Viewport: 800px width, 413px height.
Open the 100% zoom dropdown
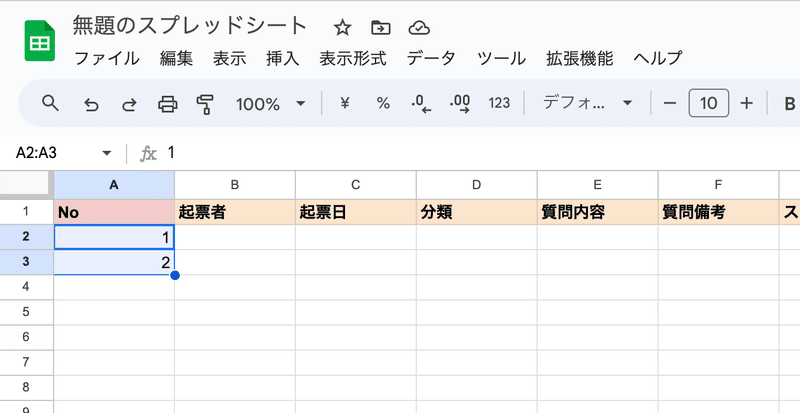(270, 104)
